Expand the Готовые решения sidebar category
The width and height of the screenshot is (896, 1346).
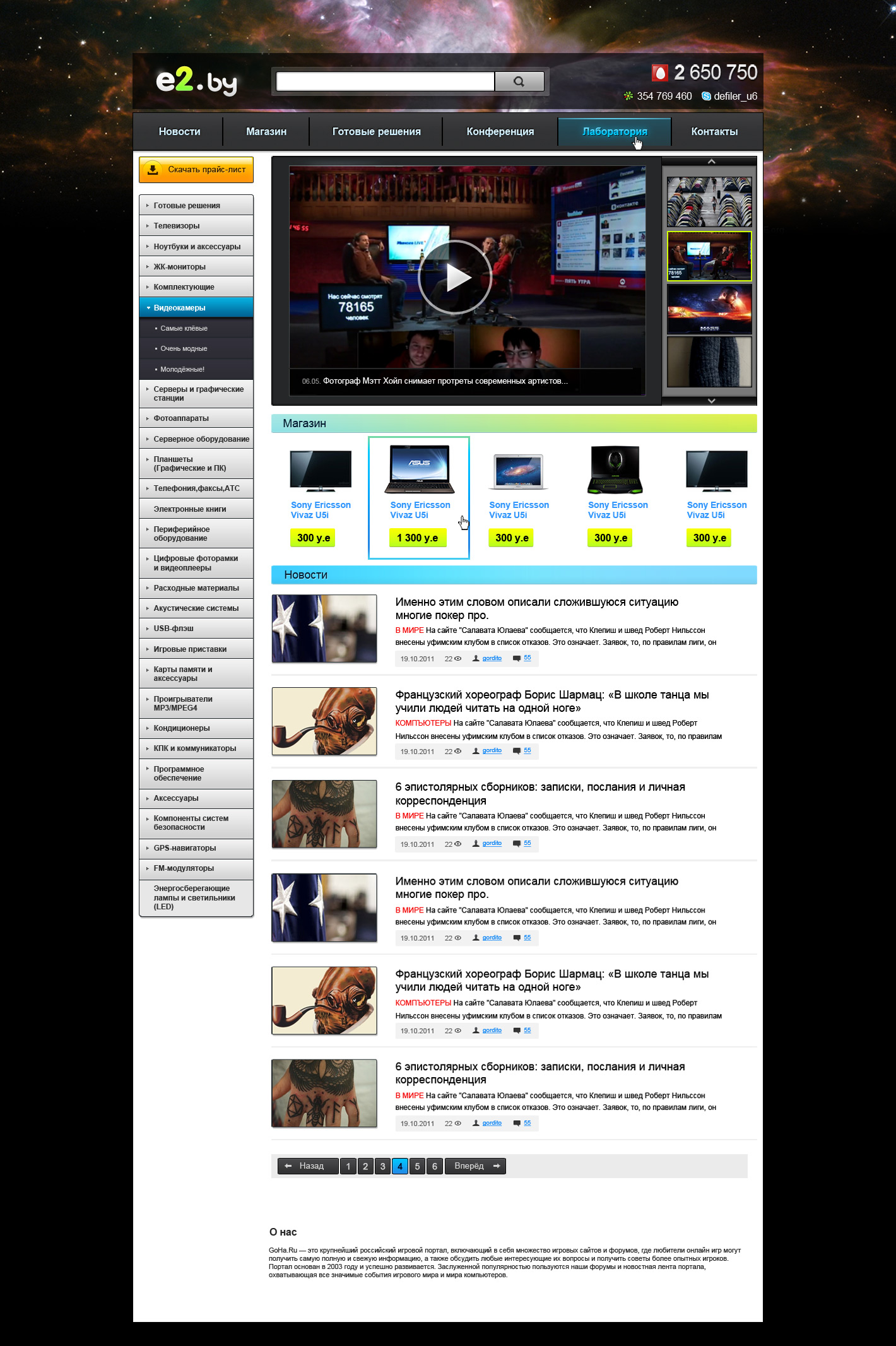tap(196, 205)
